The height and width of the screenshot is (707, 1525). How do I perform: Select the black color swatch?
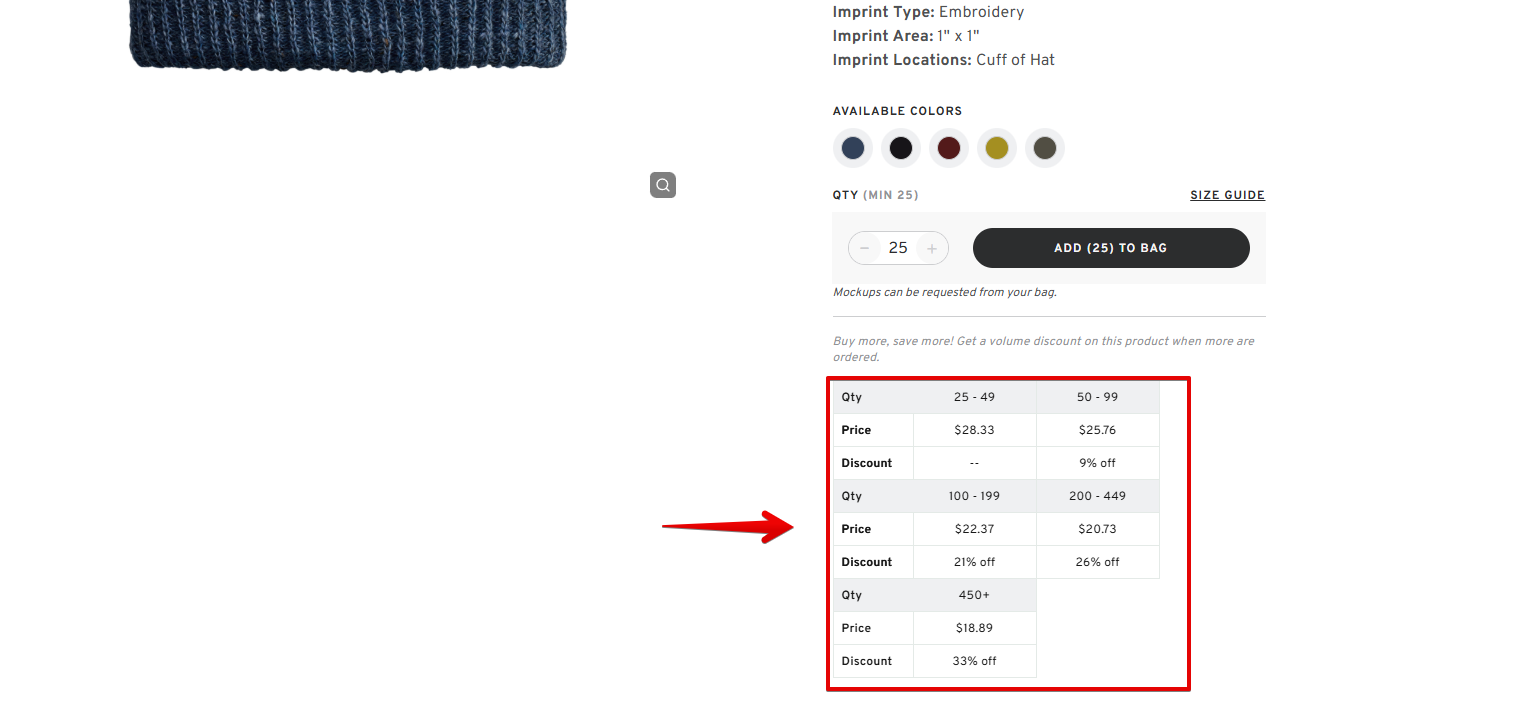[x=901, y=148]
